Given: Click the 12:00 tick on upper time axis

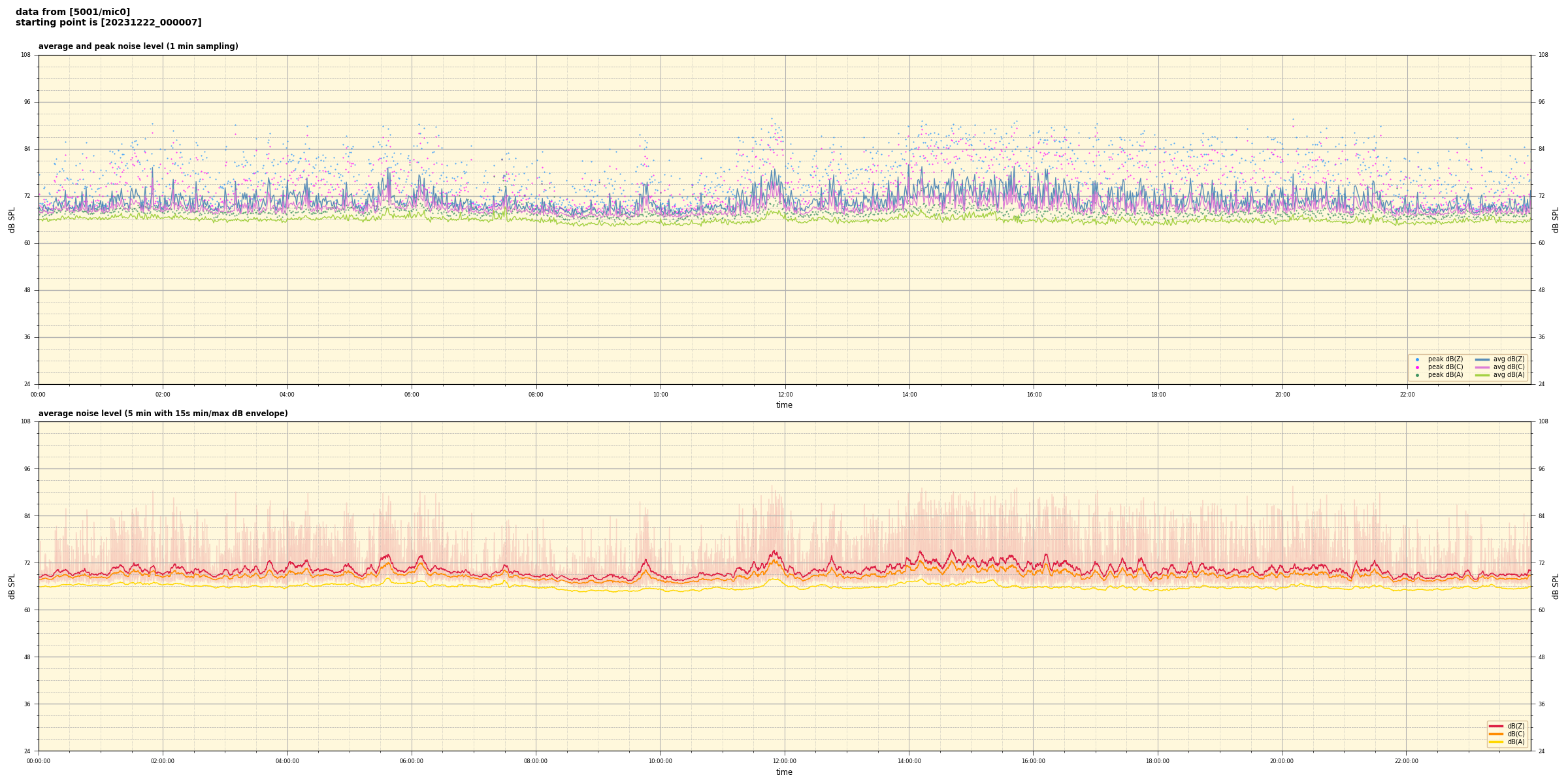Looking at the screenshot, I should click(x=785, y=395).
